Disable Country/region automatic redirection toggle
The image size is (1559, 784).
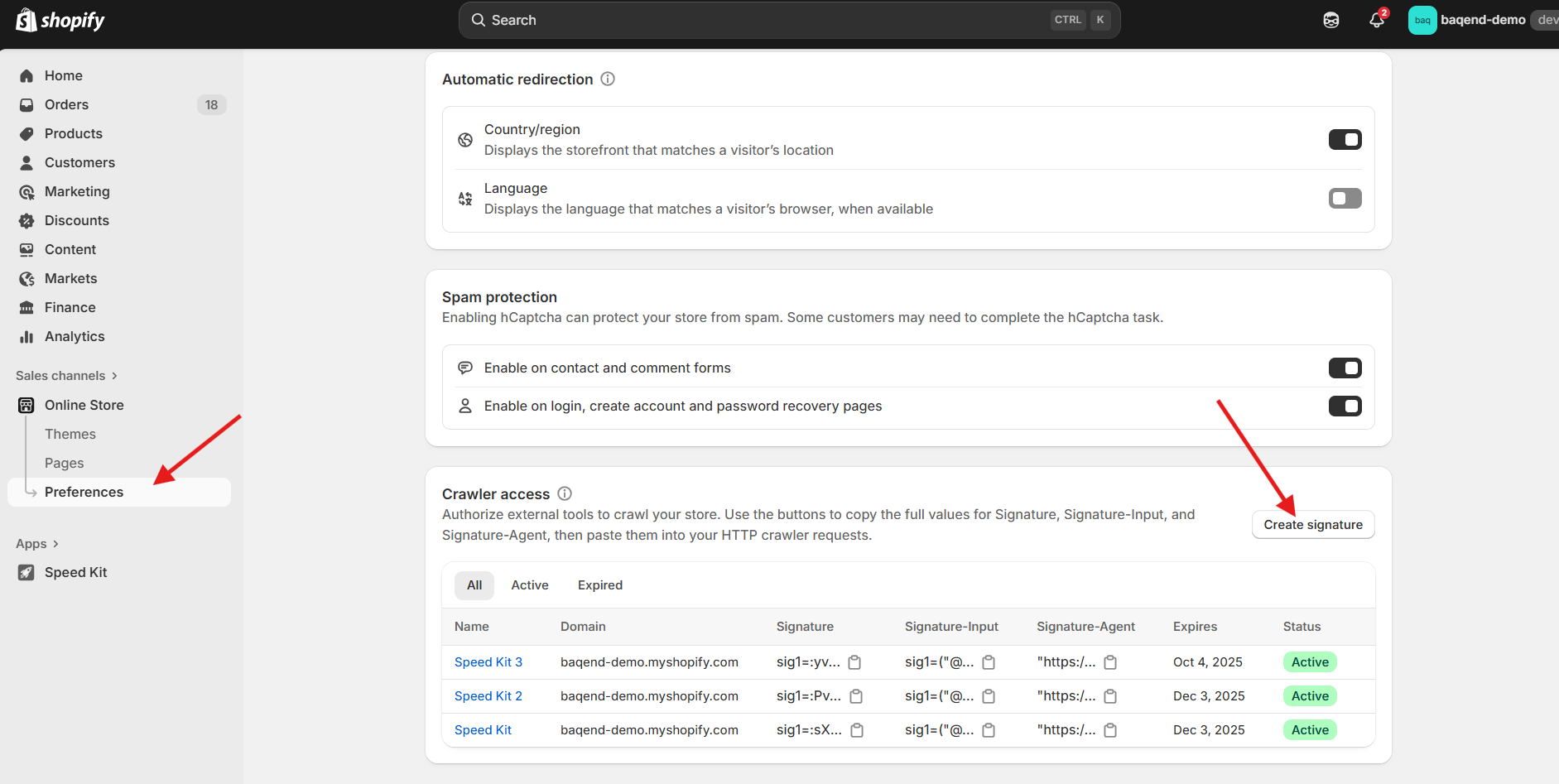pyautogui.click(x=1345, y=140)
